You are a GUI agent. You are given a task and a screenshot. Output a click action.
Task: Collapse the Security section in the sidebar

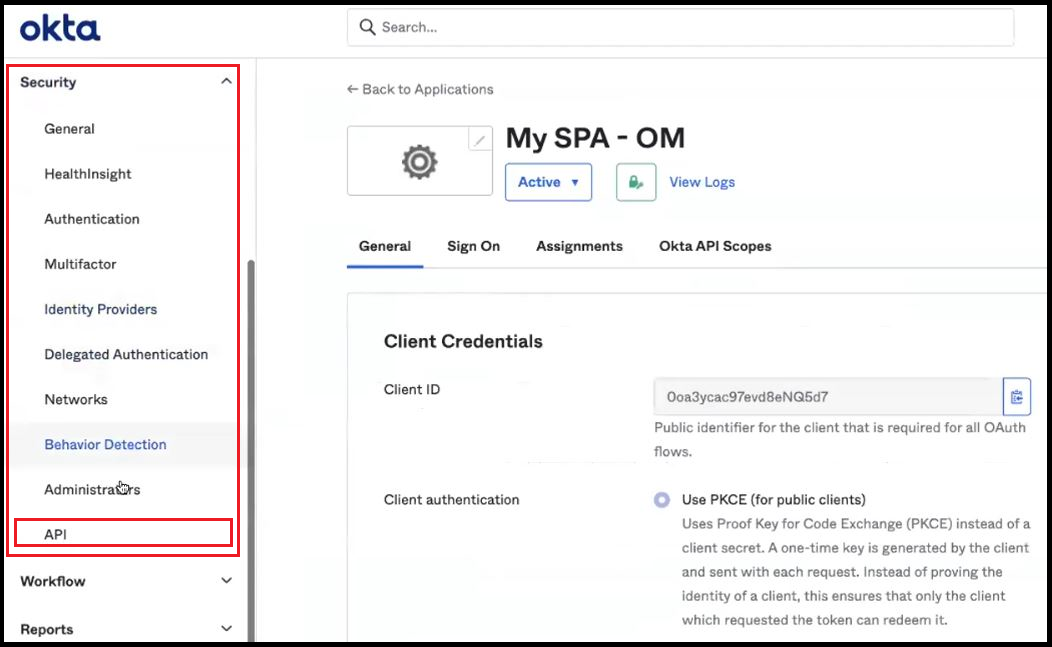point(225,82)
